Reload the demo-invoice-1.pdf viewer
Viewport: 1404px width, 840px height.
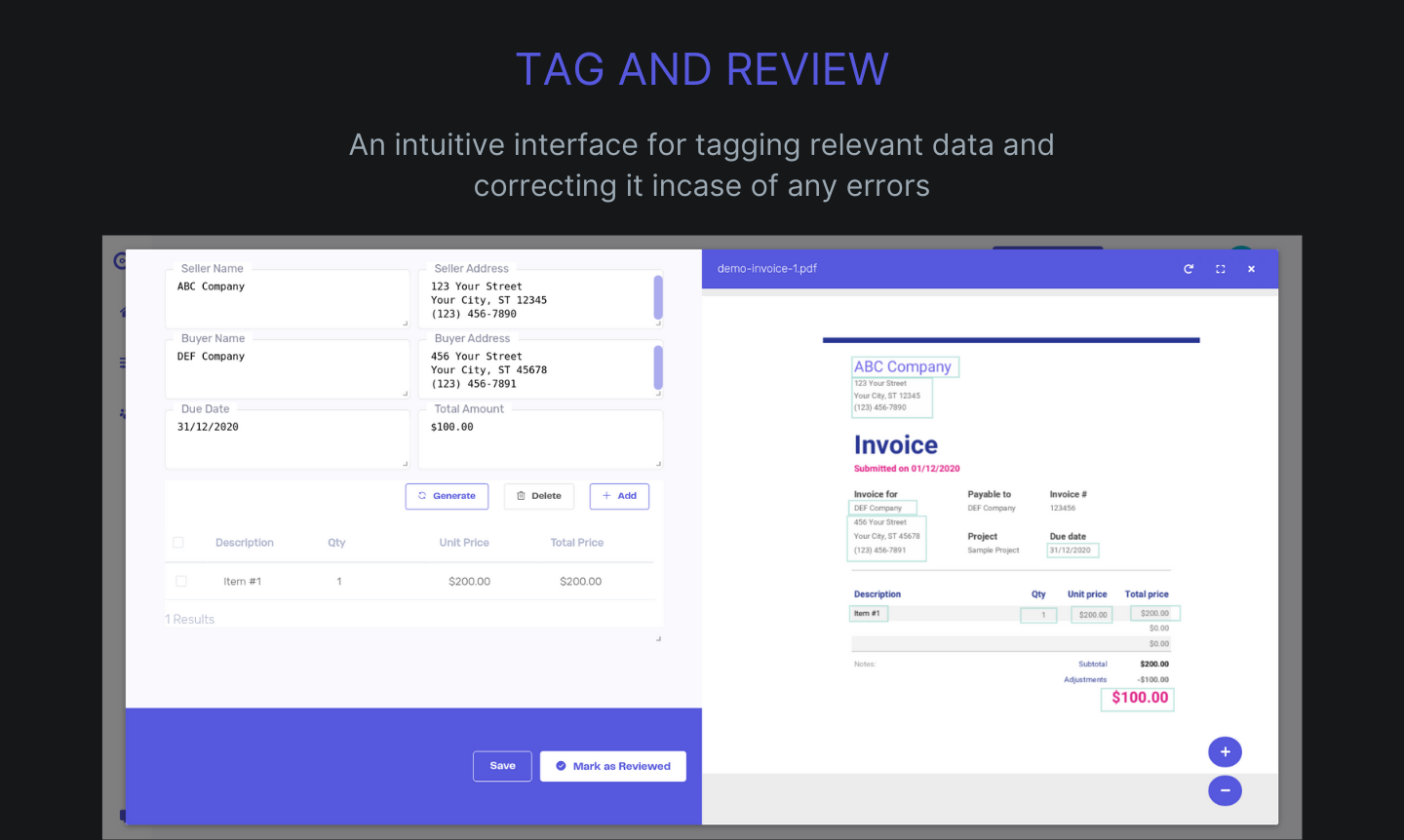(x=1189, y=269)
